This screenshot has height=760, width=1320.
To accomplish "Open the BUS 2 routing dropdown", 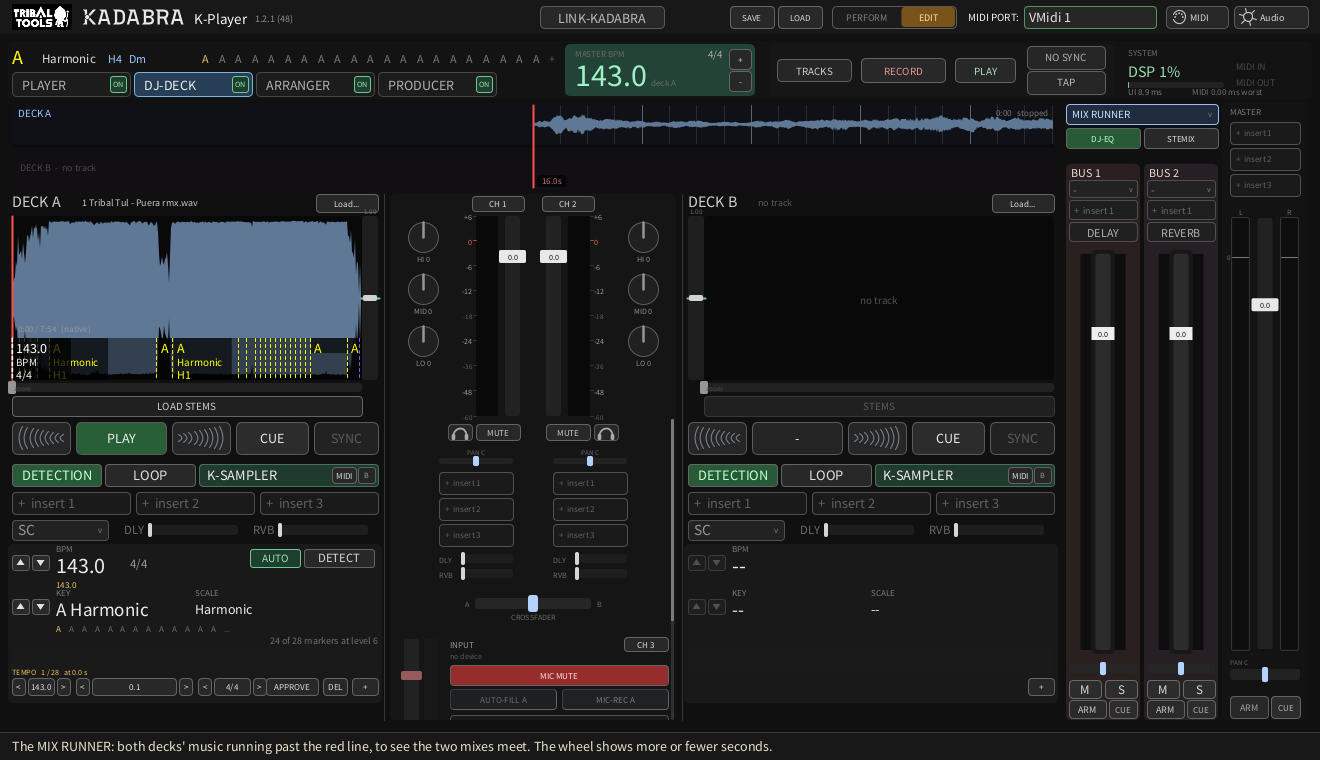I will 1181,189.
